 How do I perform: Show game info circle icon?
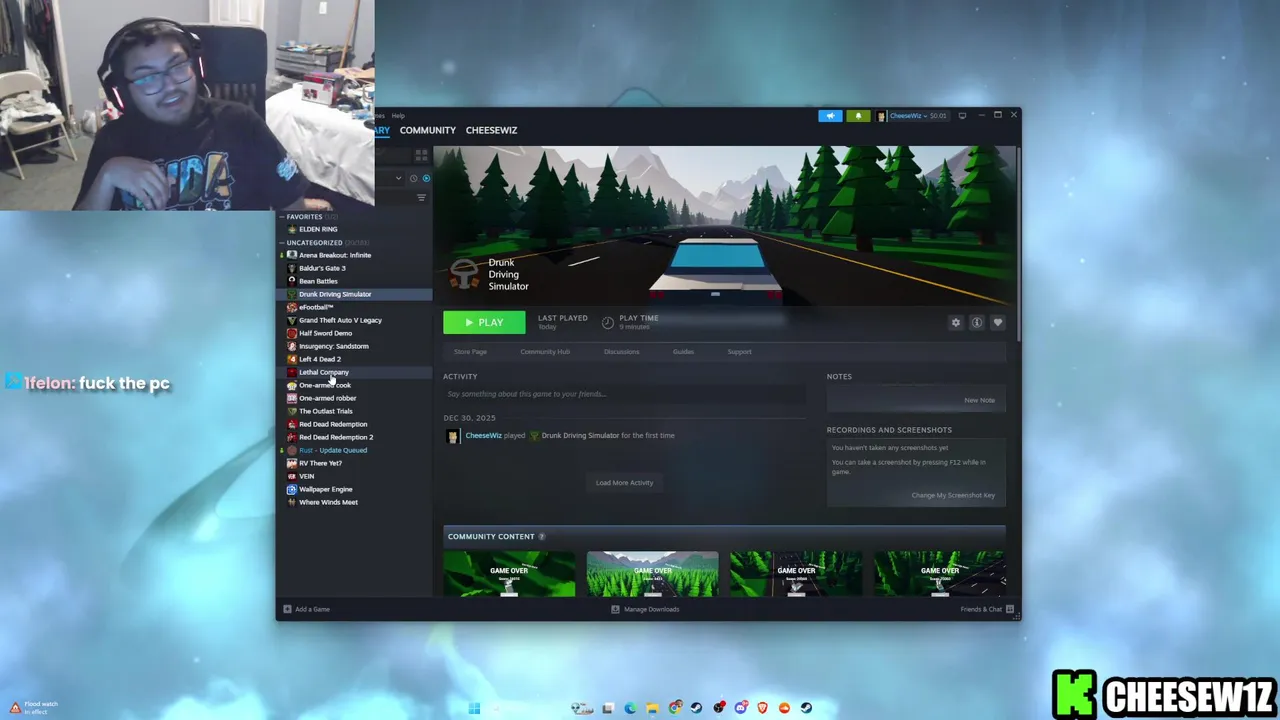(977, 322)
